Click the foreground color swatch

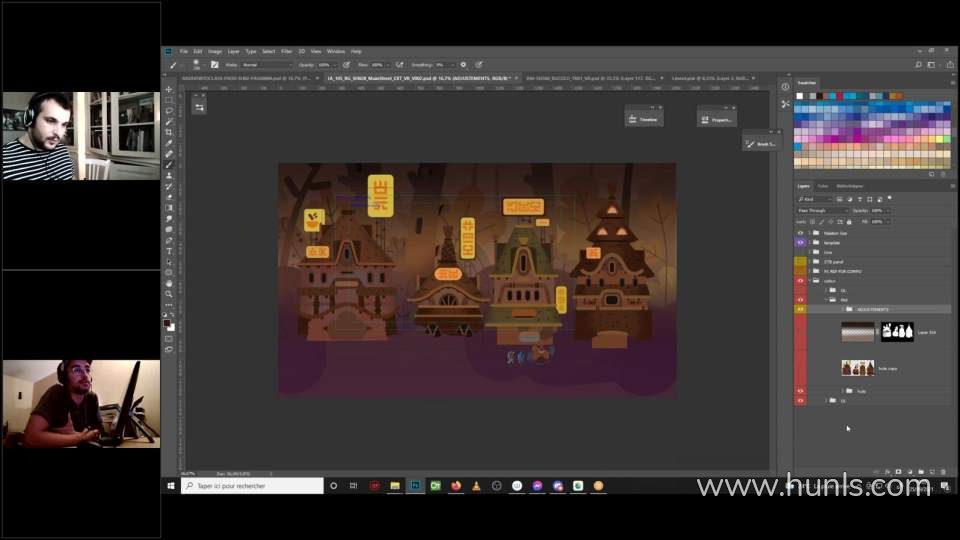coord(167,323)
